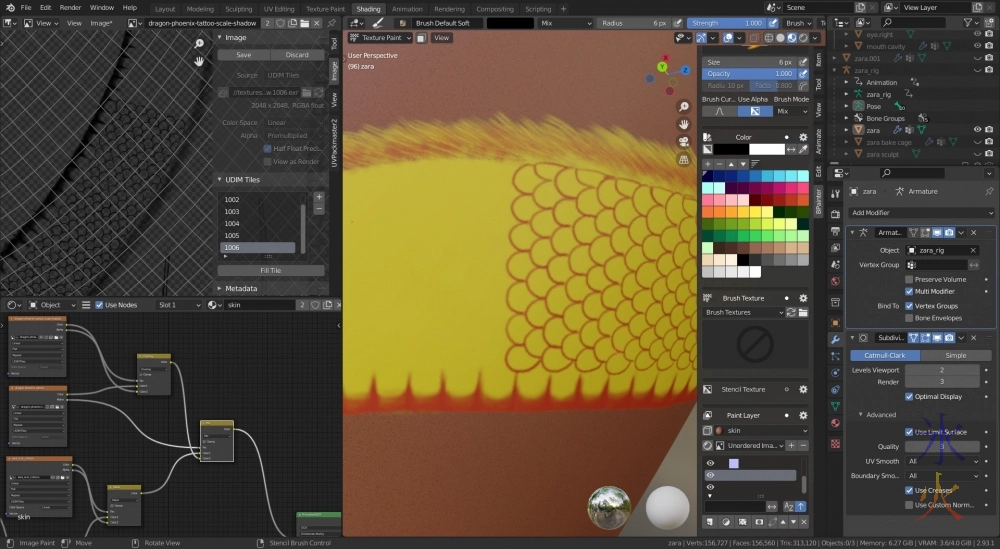Open the Add Modifier dropdown
Screen dimensions: 1000x549
pyautogui.click(x=920, y=213)
